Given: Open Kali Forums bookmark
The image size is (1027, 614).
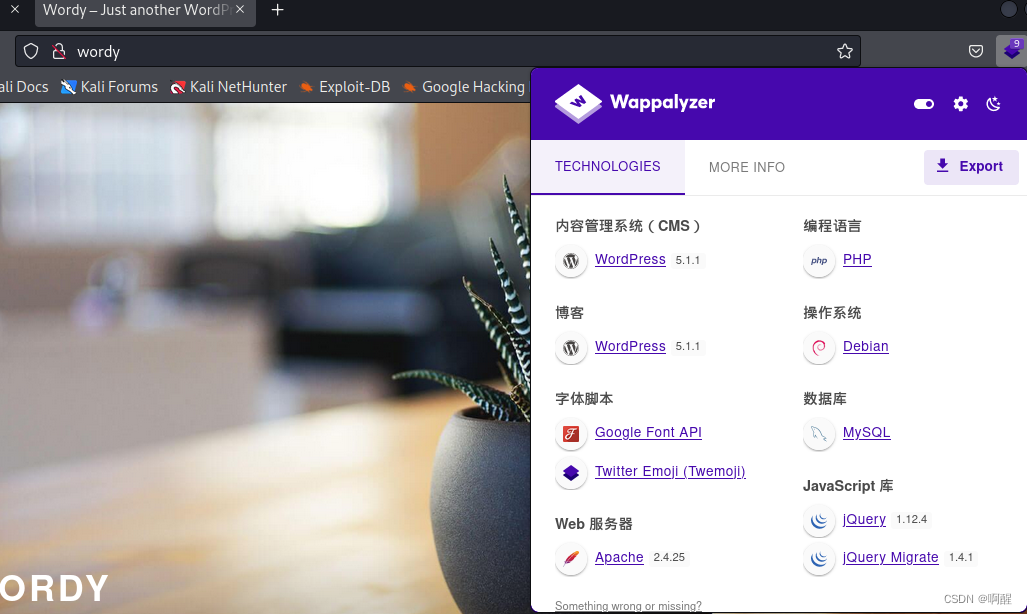Looking at the screenshot, I should pyautogui.click(x=109, y=86).
